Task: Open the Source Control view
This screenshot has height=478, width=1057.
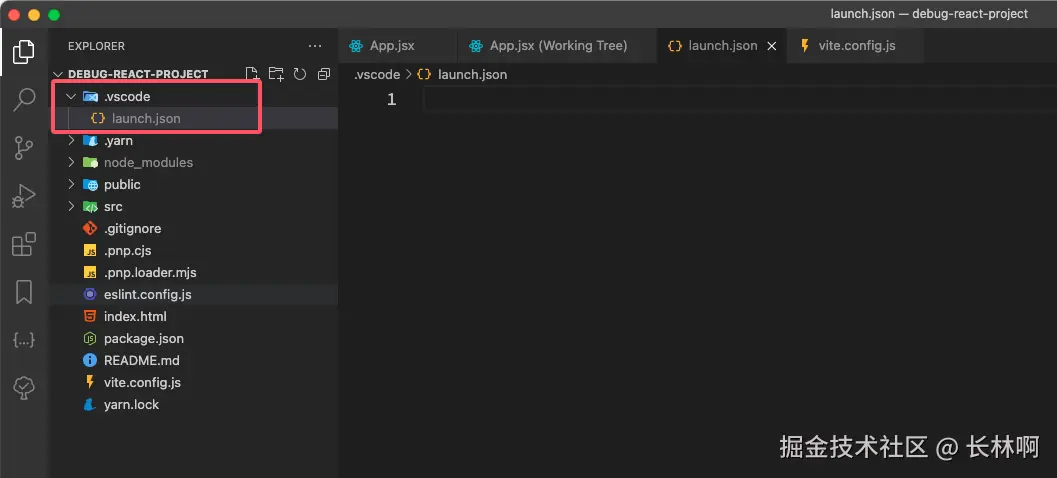Action: [x=24, y=148]
